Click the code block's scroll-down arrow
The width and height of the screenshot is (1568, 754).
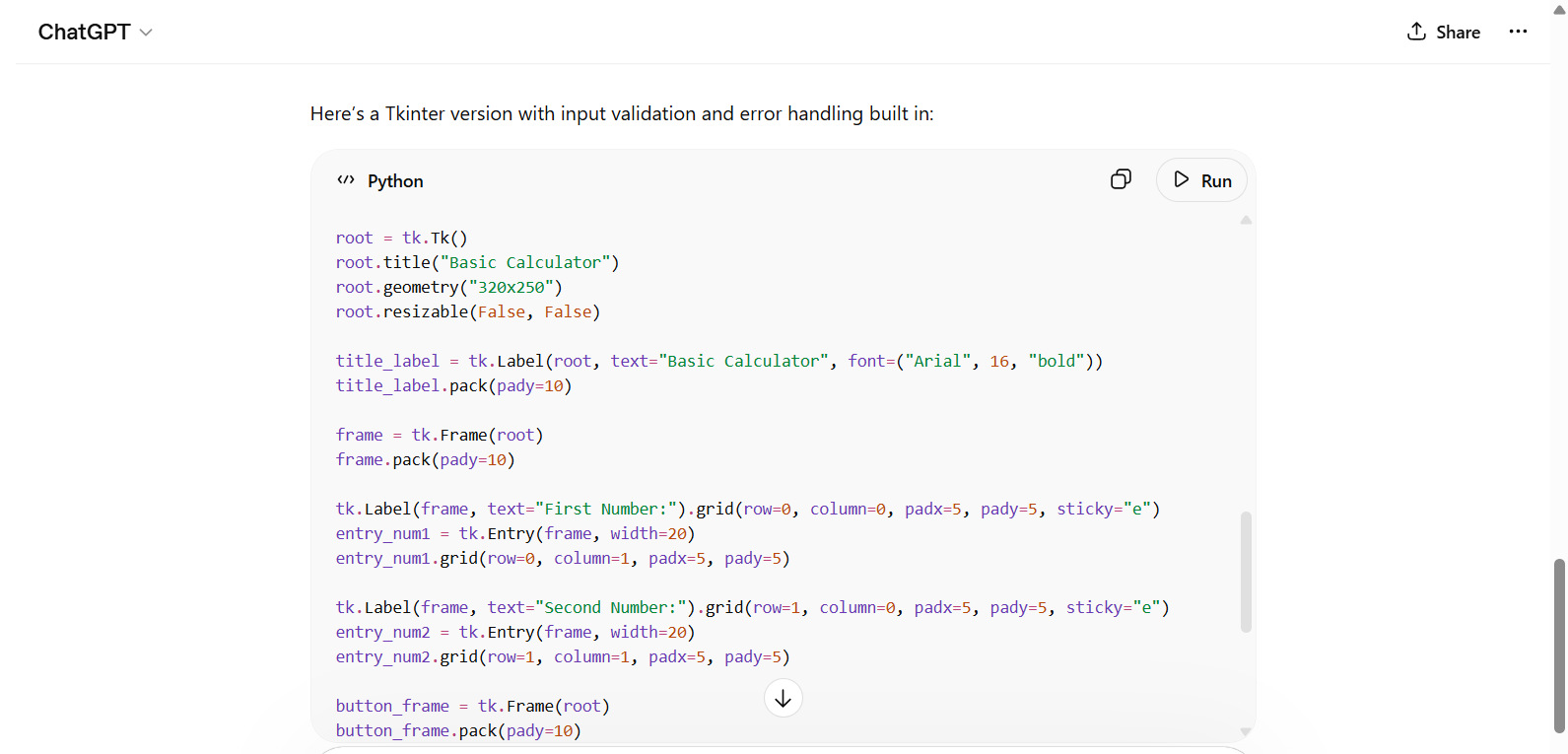click(1246, 731)
